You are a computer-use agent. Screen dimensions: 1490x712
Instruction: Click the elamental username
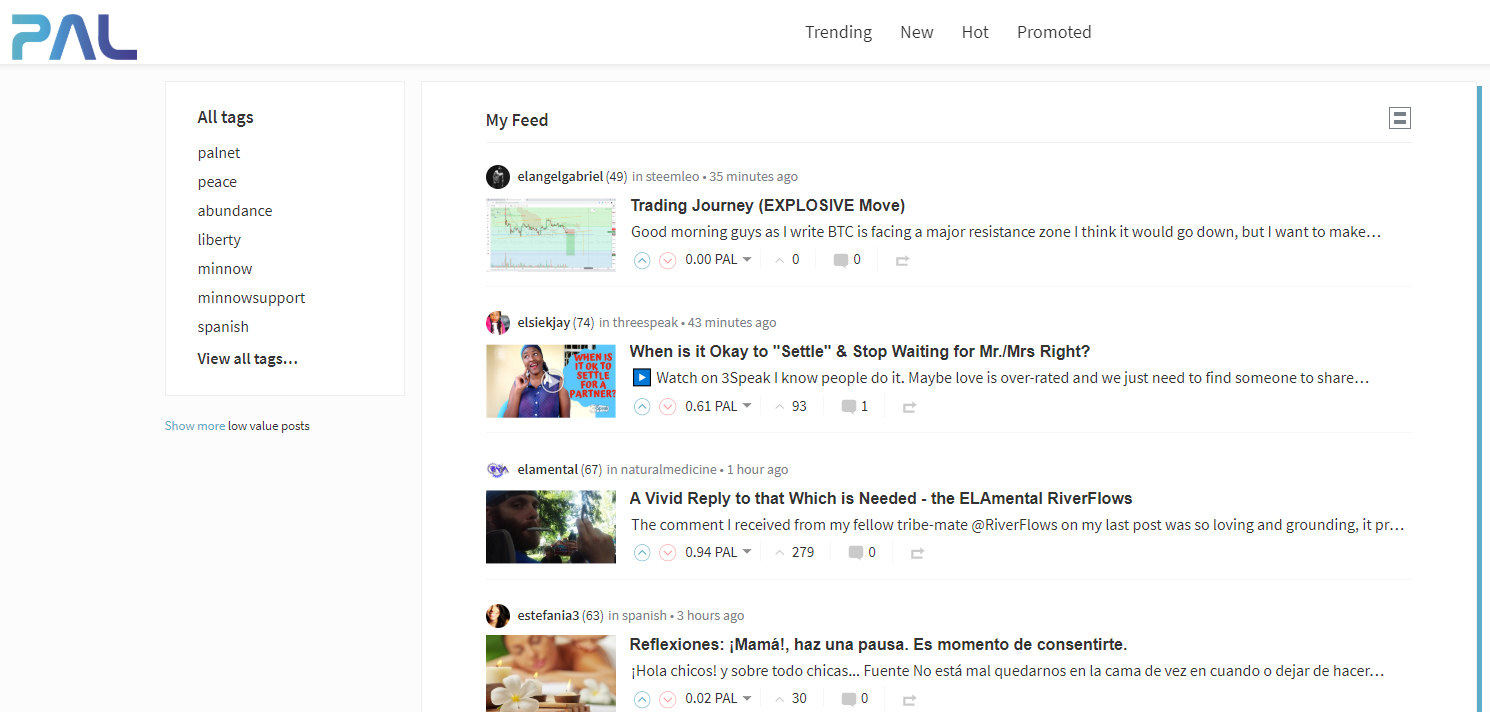[548, 469]
